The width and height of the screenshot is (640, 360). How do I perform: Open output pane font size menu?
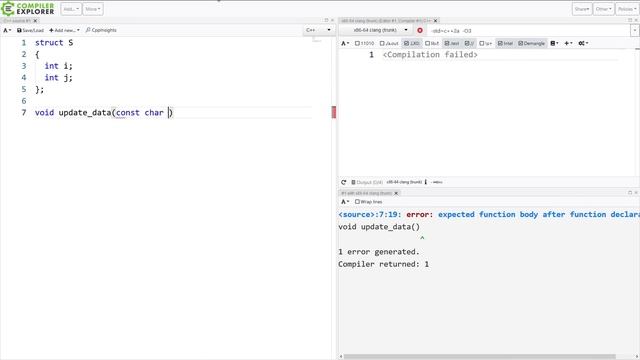click(x=345, y=202)
